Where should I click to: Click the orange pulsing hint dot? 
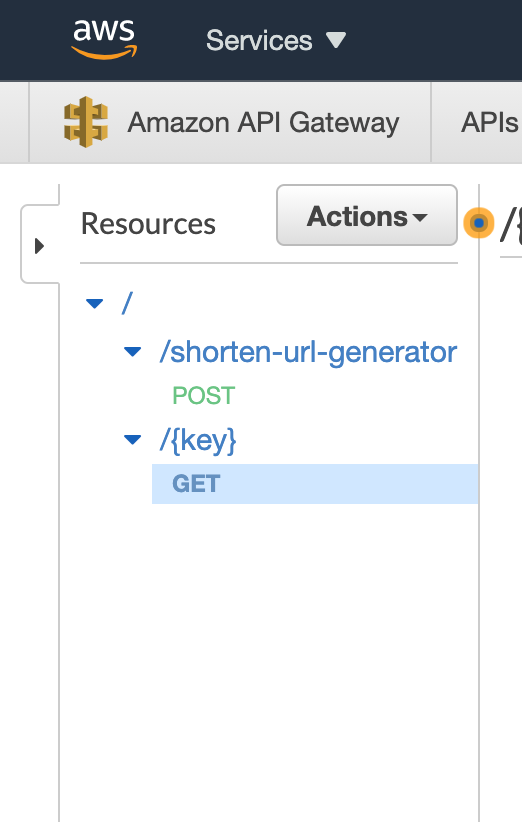(x=478, y=223)
